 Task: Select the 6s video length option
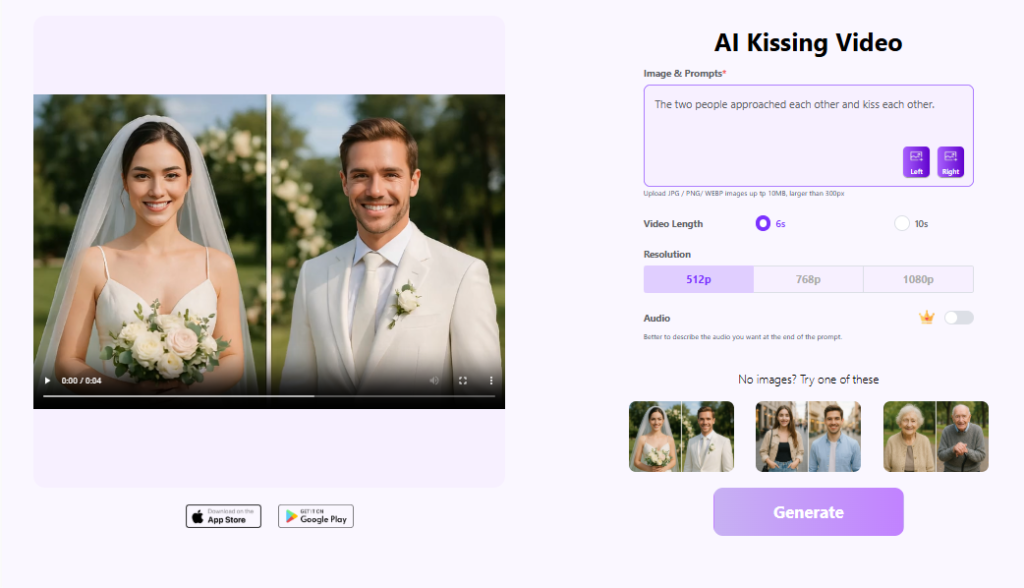click(763, 224)
